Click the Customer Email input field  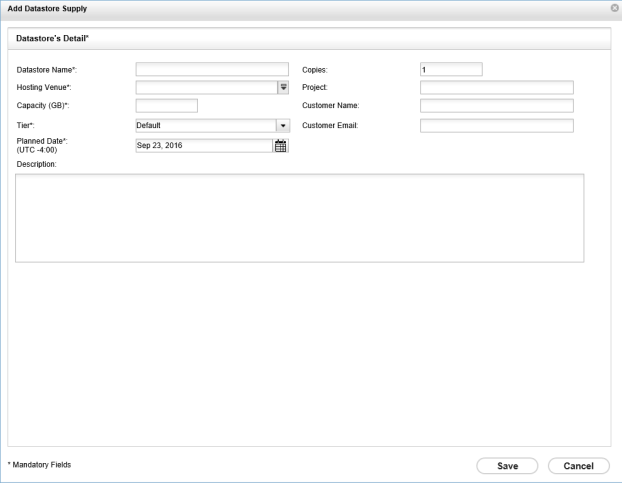pos(496,126)
